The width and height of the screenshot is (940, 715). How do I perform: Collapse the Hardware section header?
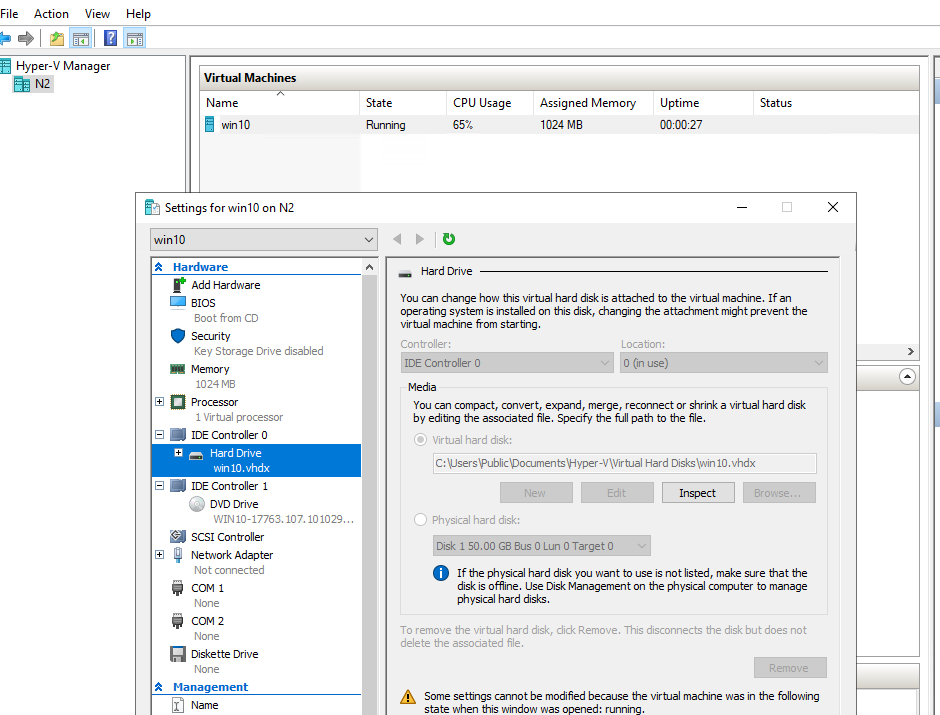[159, 267]
